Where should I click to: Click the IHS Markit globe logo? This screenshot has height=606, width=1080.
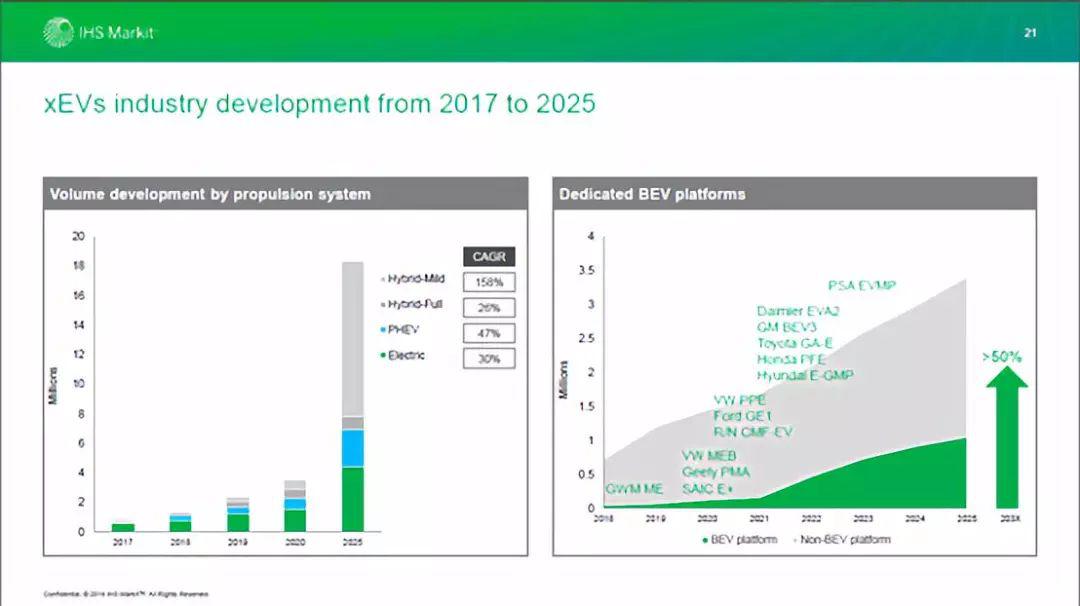click(57, 32)
